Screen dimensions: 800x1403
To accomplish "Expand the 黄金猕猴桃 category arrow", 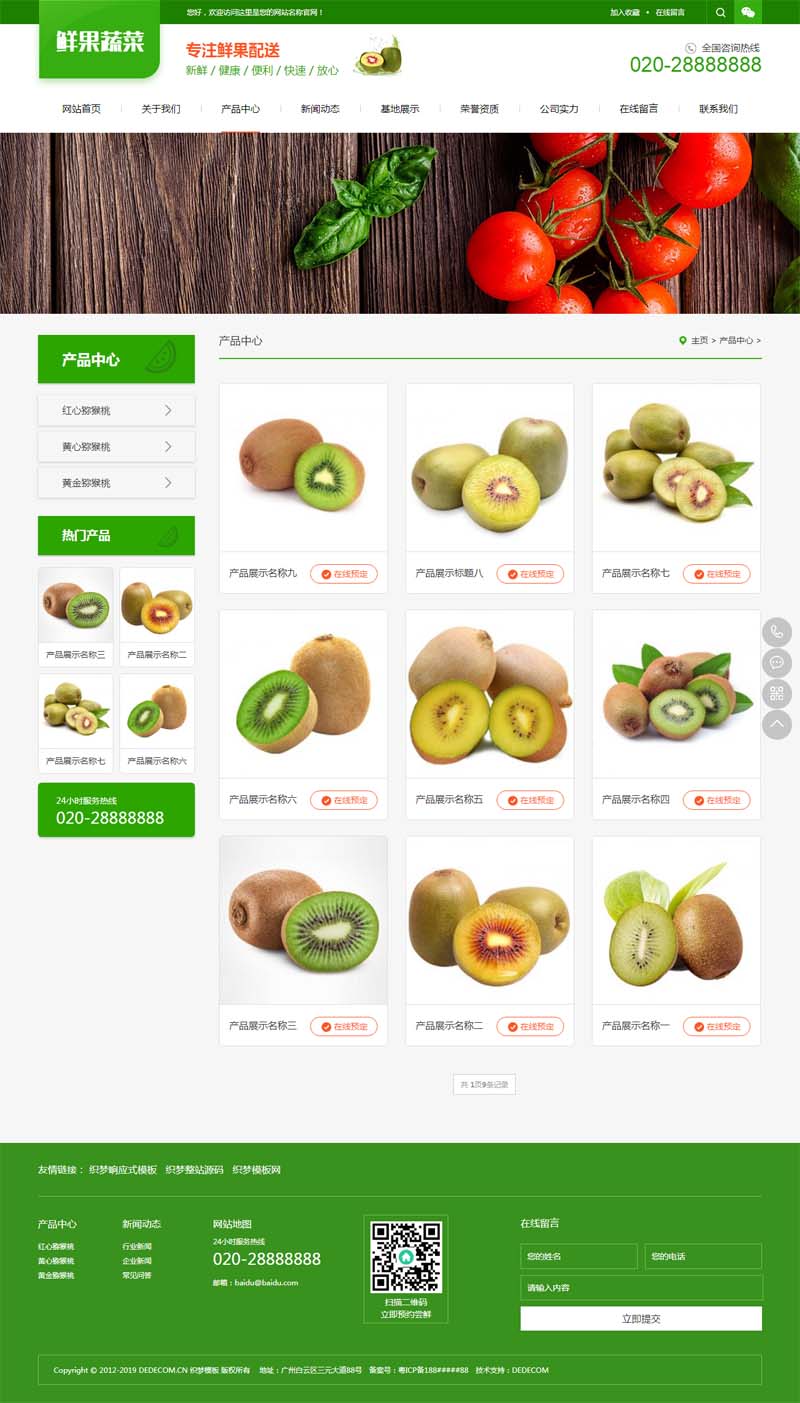I will click(168, 482).
